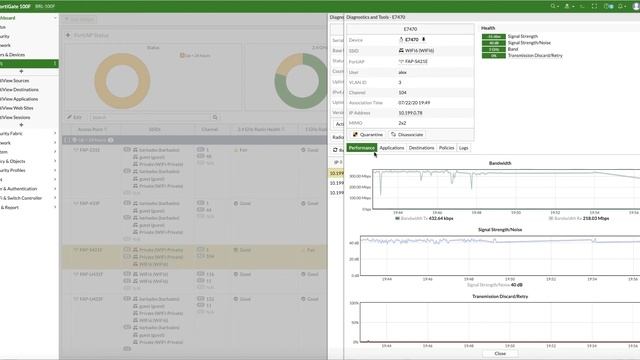The image size is (640, 360).
Task: Switch to the Applications tab
Action: click(391, 148)
